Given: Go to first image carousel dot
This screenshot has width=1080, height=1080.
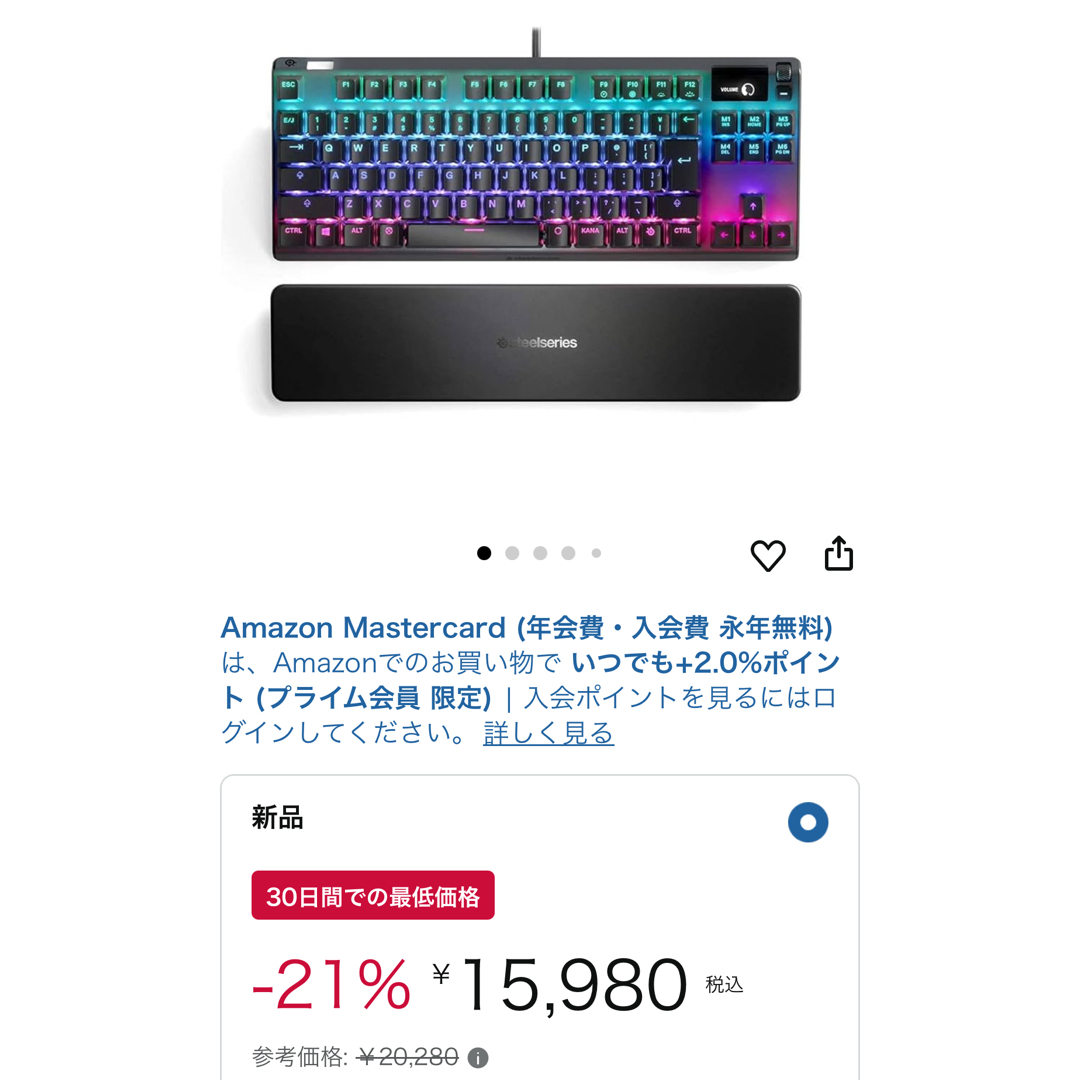Looking at the screenshot, I should coord(484,553).
